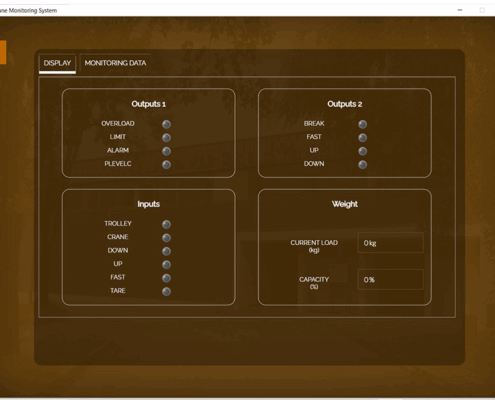
Task: Click the CURRENT LOAD value field
Action: [x=390, y=243]
